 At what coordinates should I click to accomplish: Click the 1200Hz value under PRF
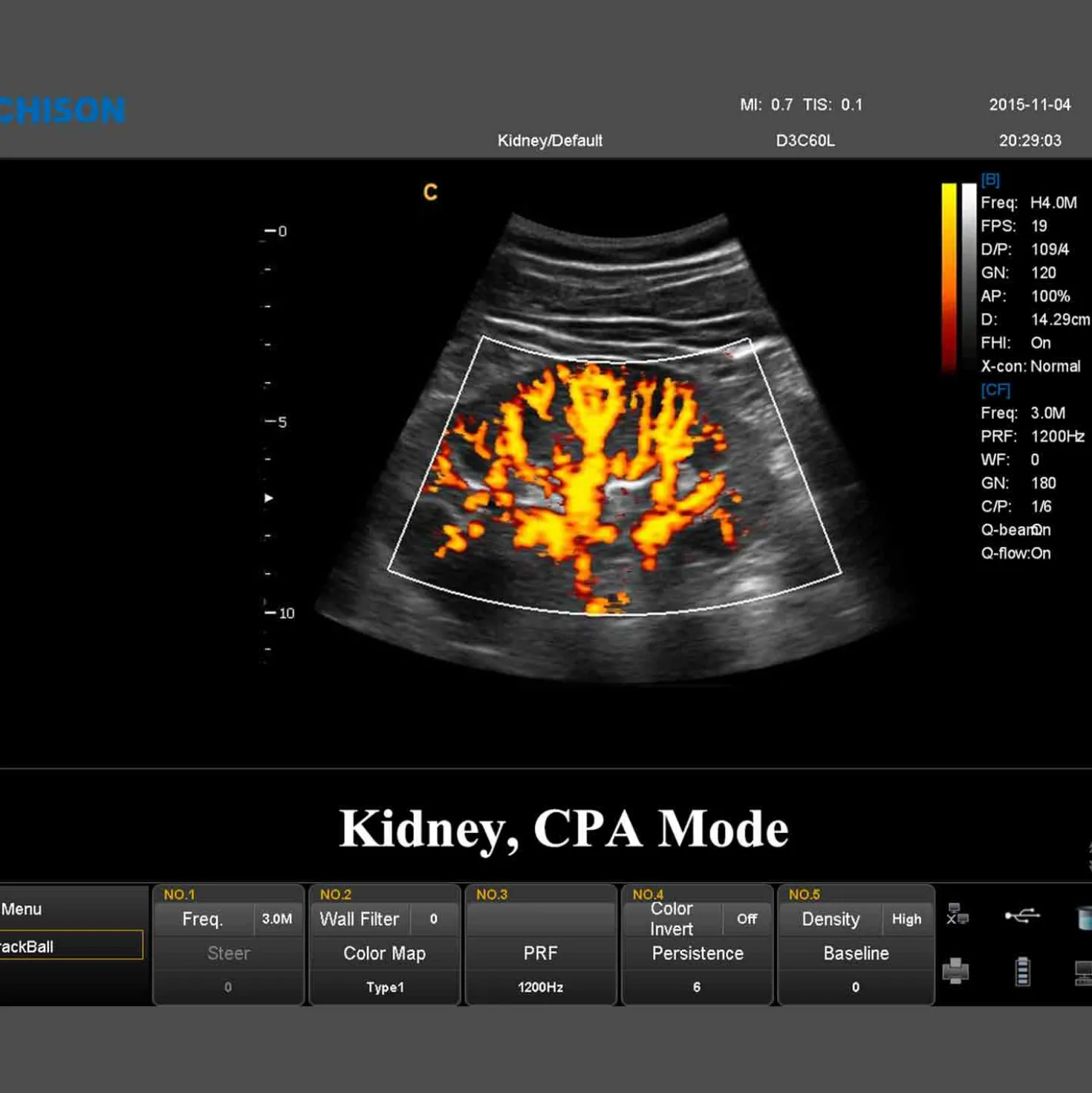[x=541, y=987]
